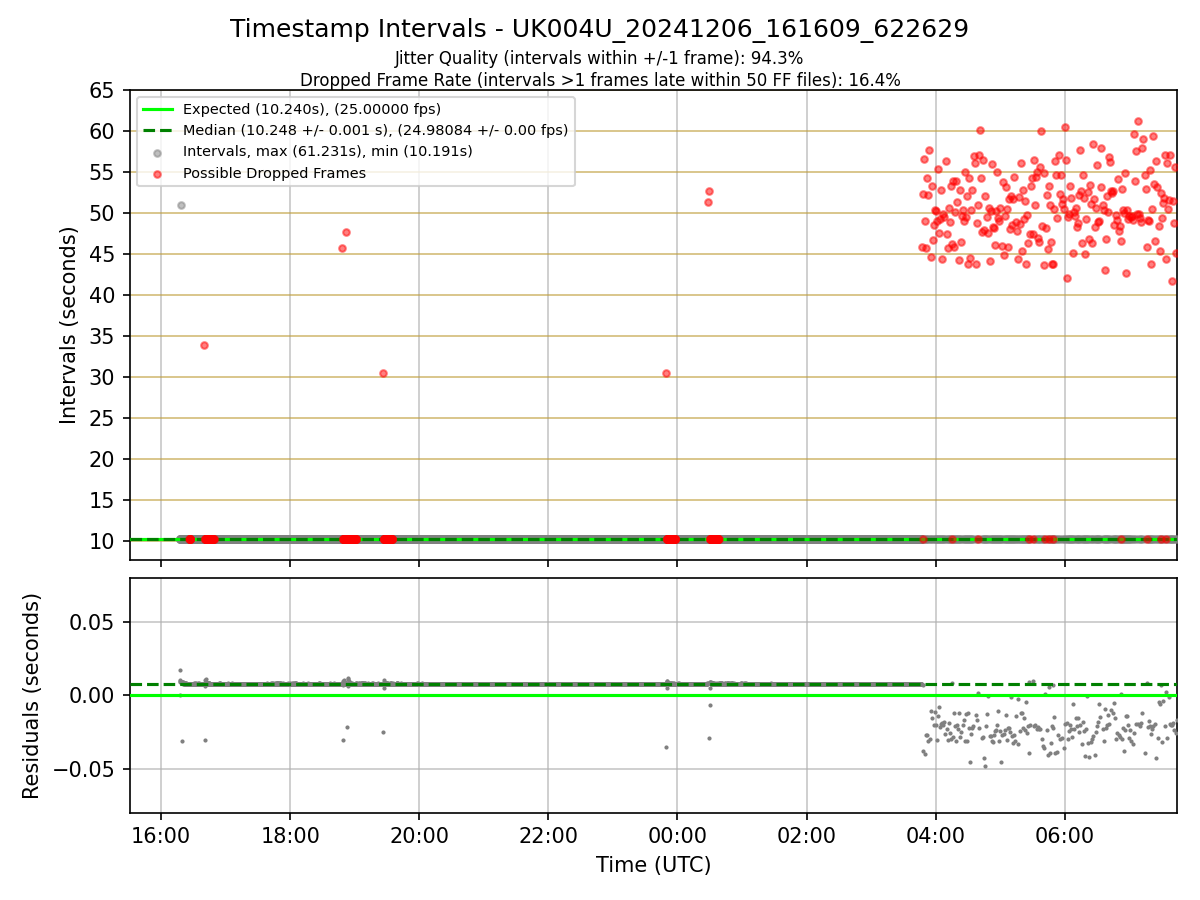Click the '04:00' x-axis tick label
1200x900 pixels.
point(935,834)
